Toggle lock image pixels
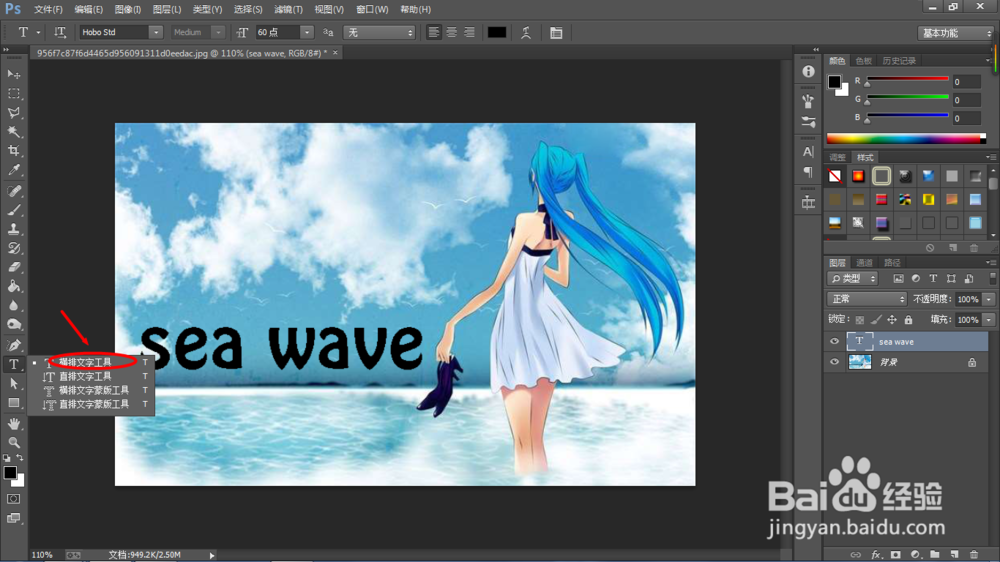This screenshot has height=562, width=1000. tap(876, 320)
